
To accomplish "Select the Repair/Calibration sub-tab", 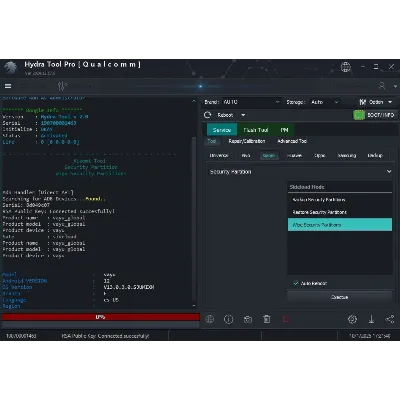I will pos(247,141).
